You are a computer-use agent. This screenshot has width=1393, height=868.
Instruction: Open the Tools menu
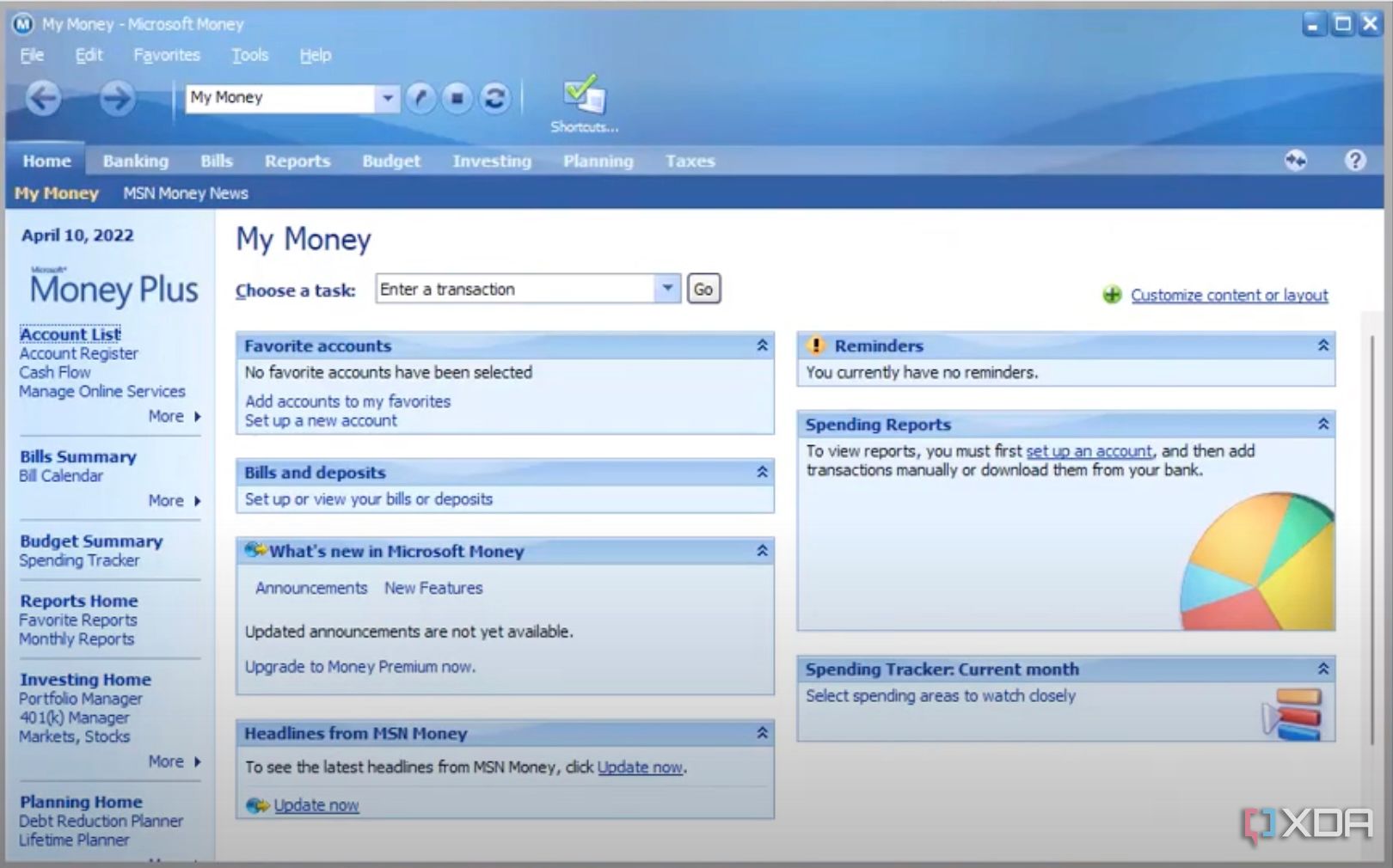pos(250,55)
